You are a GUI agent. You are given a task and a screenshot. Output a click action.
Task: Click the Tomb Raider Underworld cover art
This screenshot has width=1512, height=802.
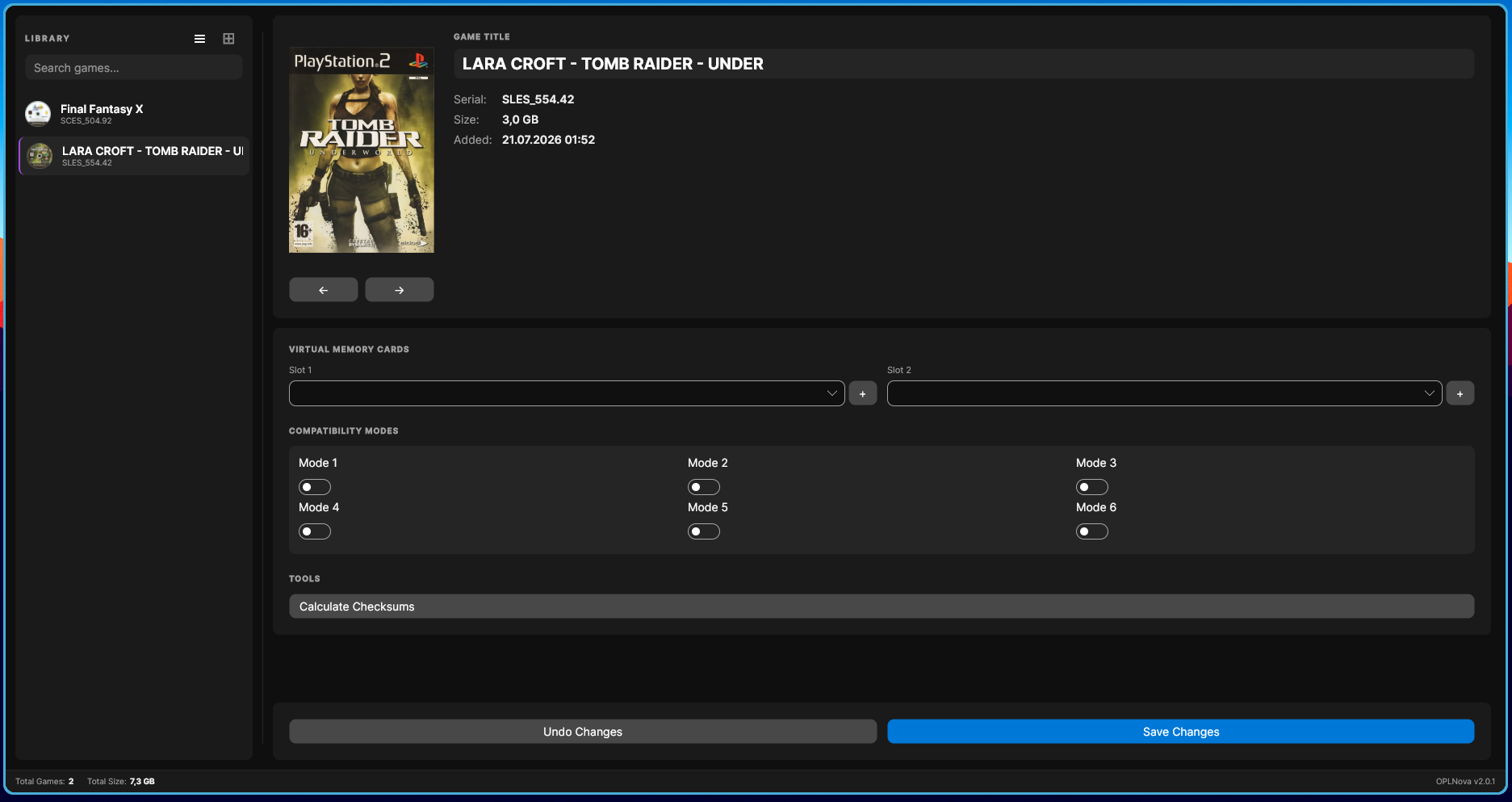(362, 150)
